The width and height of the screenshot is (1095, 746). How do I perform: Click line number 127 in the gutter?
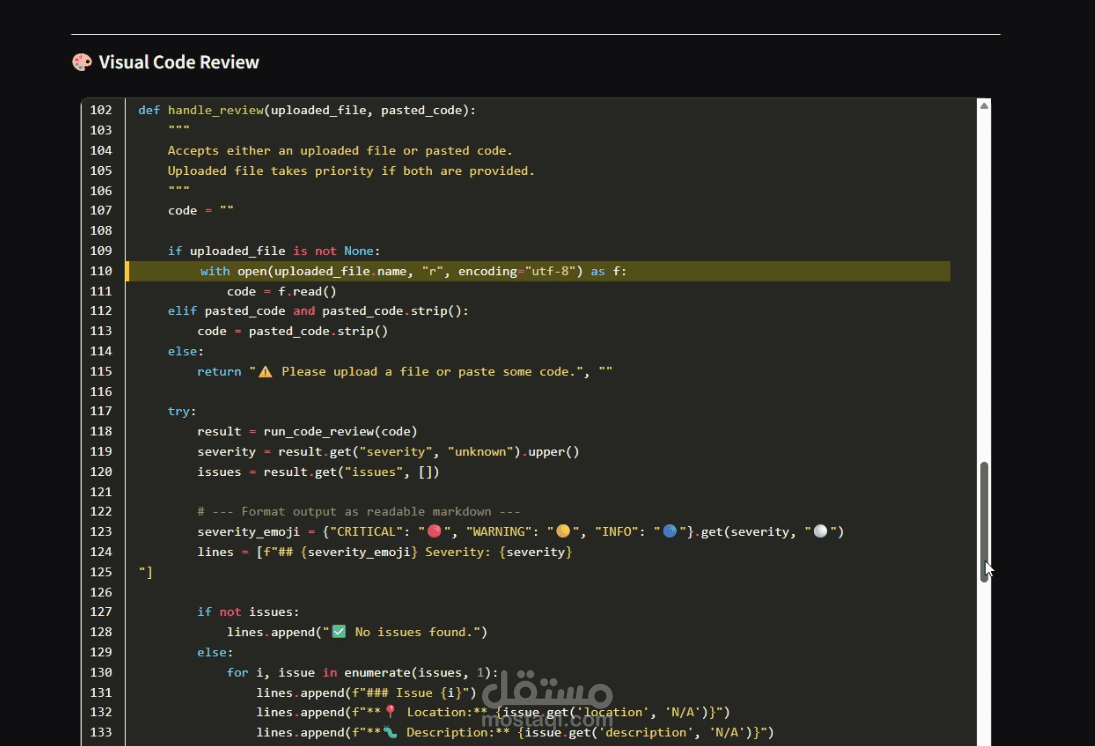coord(101,612)
